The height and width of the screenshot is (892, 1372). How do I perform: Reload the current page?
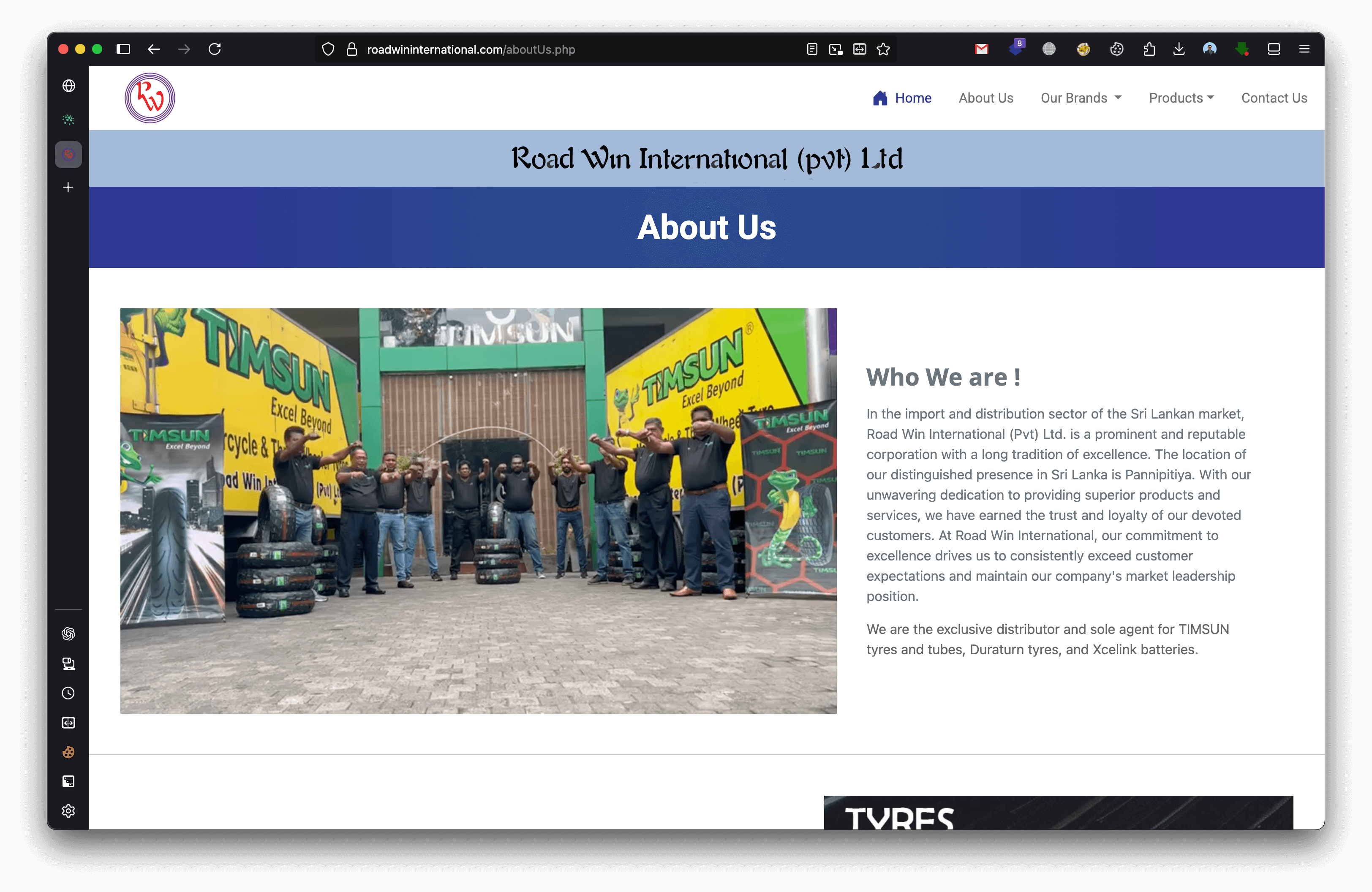[x=215, y=49]
